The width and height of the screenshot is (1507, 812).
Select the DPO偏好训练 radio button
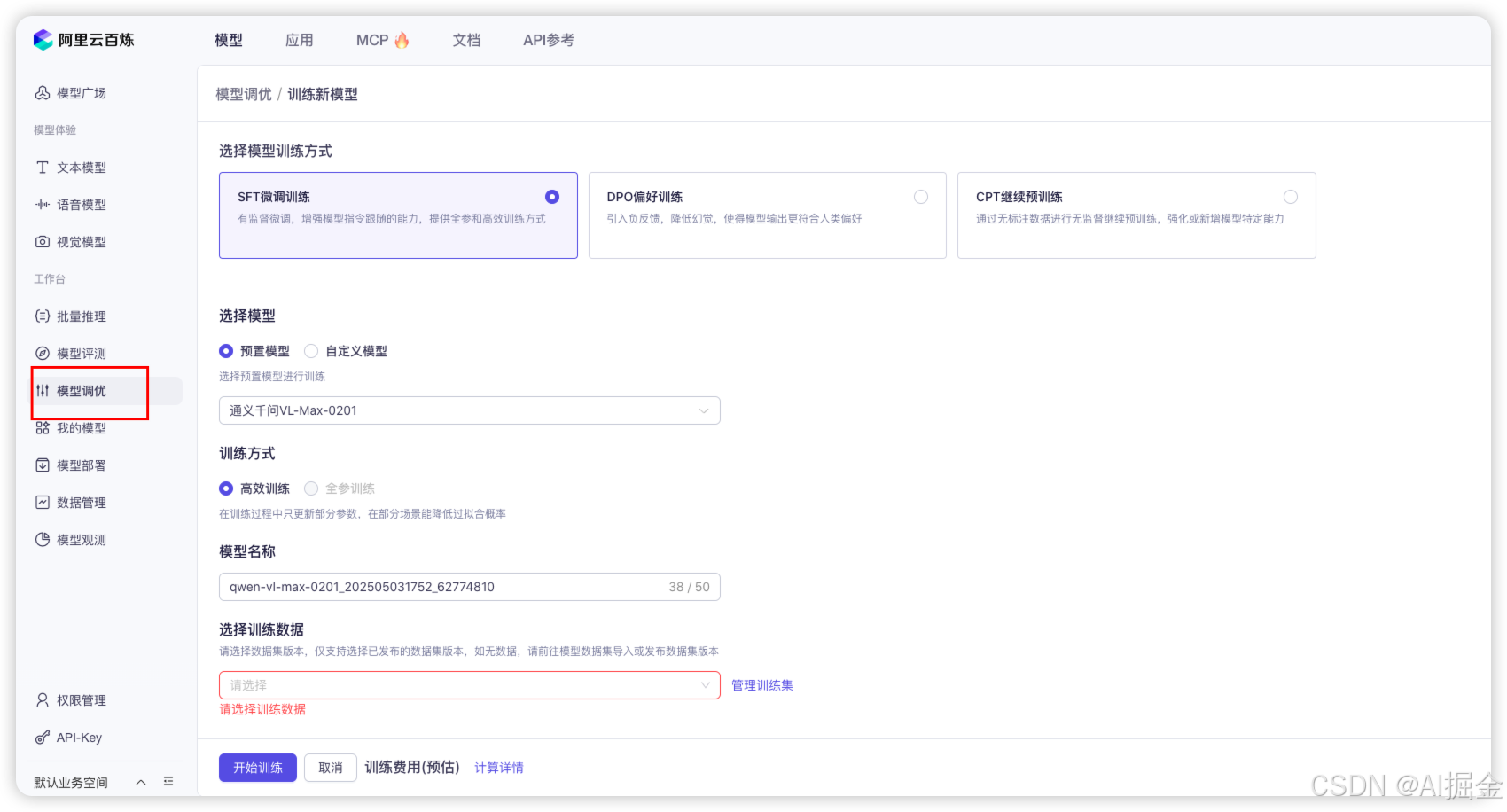coord(921,197)
